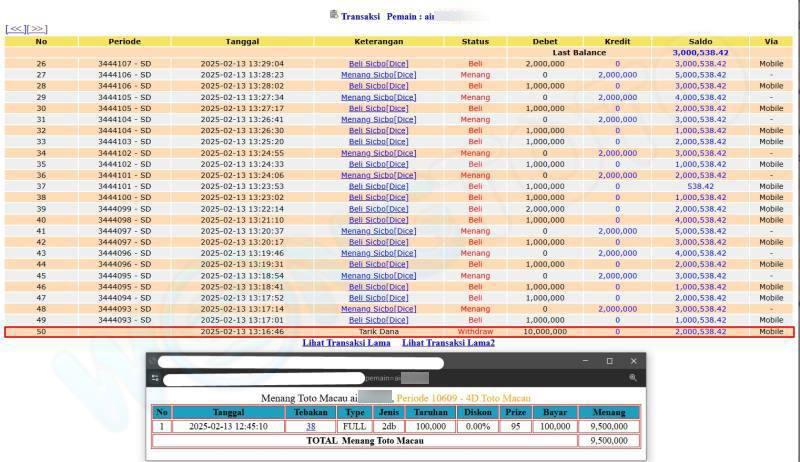
Task: Click the zoom magnifier icon in popup address bar
Action: (x=633, y=378)
